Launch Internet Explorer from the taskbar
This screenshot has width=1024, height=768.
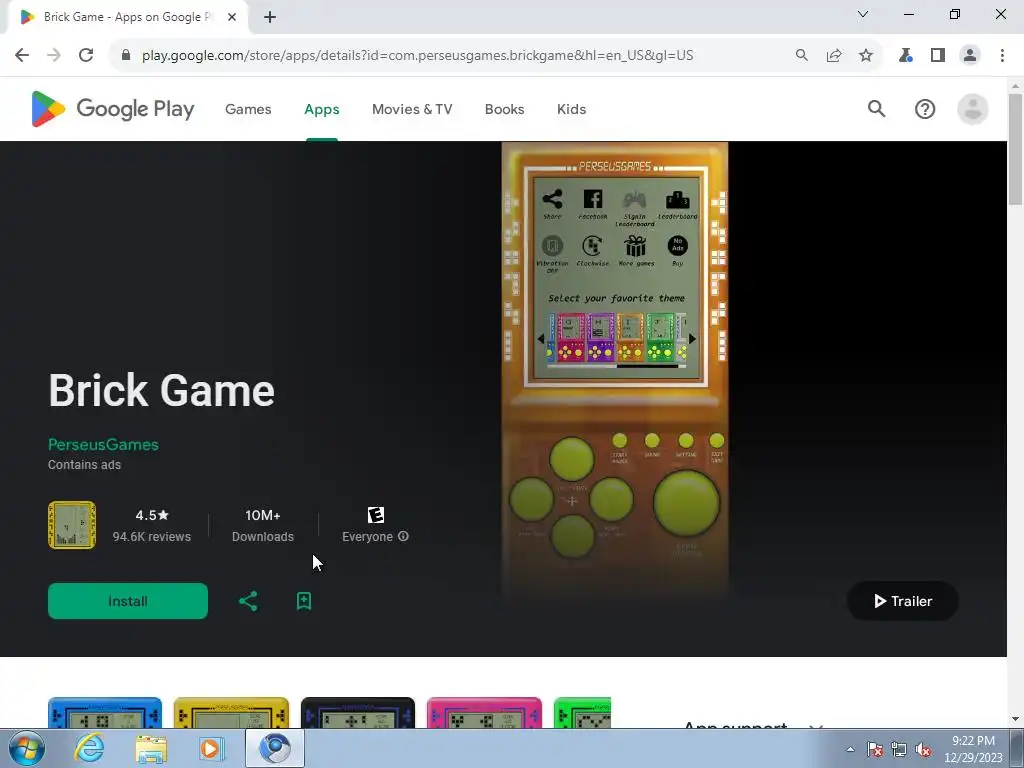click(88, 748)
